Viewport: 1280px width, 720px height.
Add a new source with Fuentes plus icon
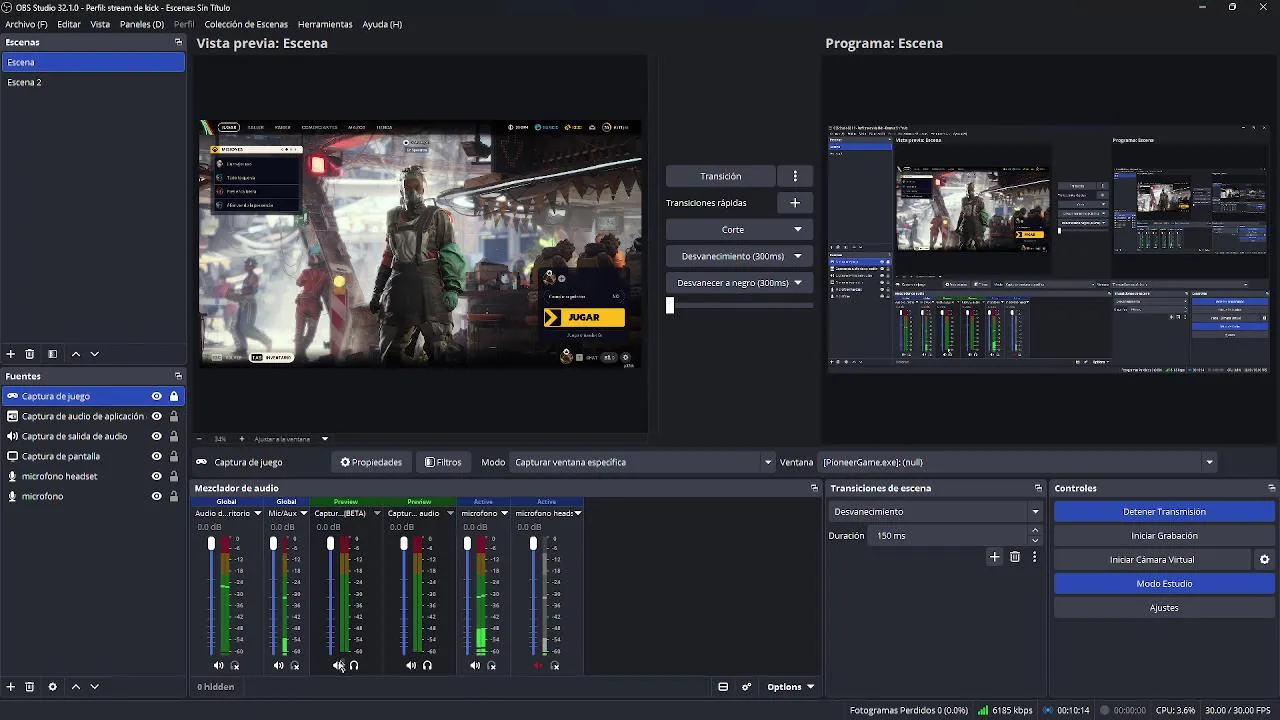tap(11, 687)
